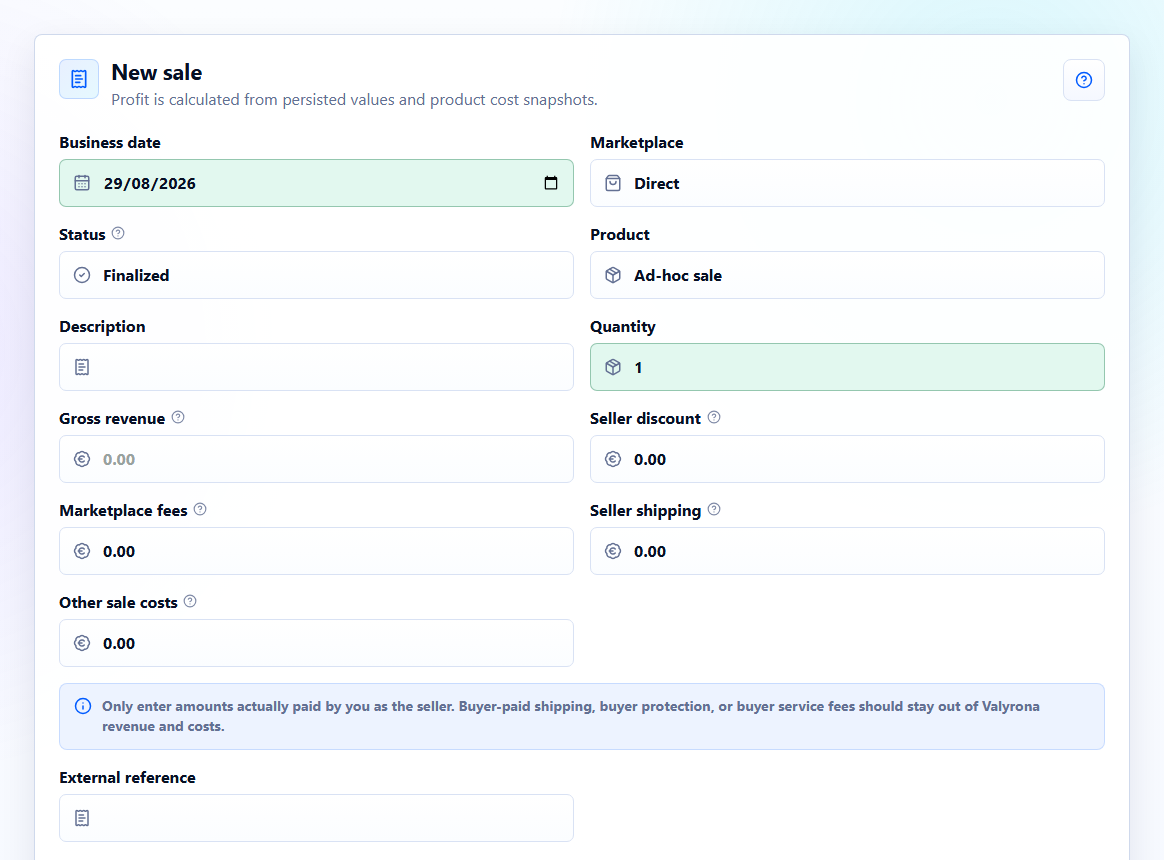1164x860 pixels.
Task: Click the calendar icon inside Business date
Action: [82, 183]
